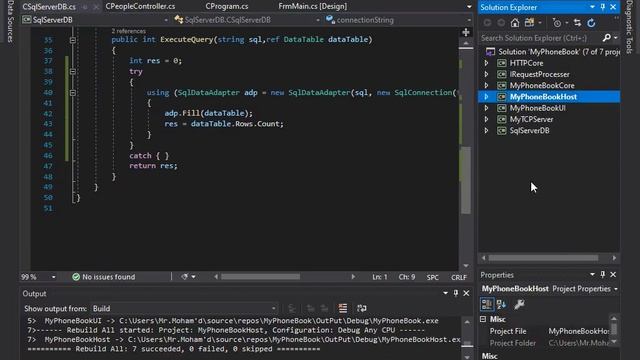Open the connectionString member dropdown

(469, 20)
